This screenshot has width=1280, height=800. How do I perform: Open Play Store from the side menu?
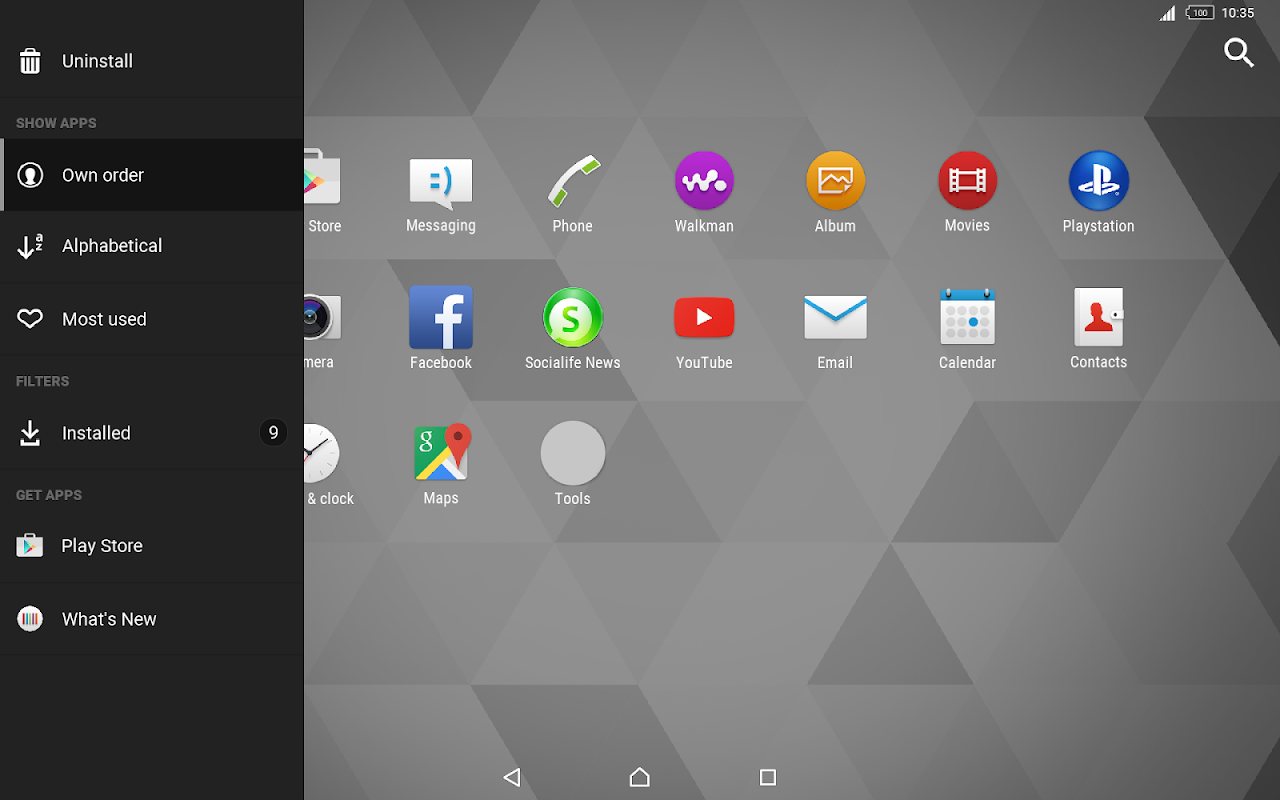click(152, 546)
